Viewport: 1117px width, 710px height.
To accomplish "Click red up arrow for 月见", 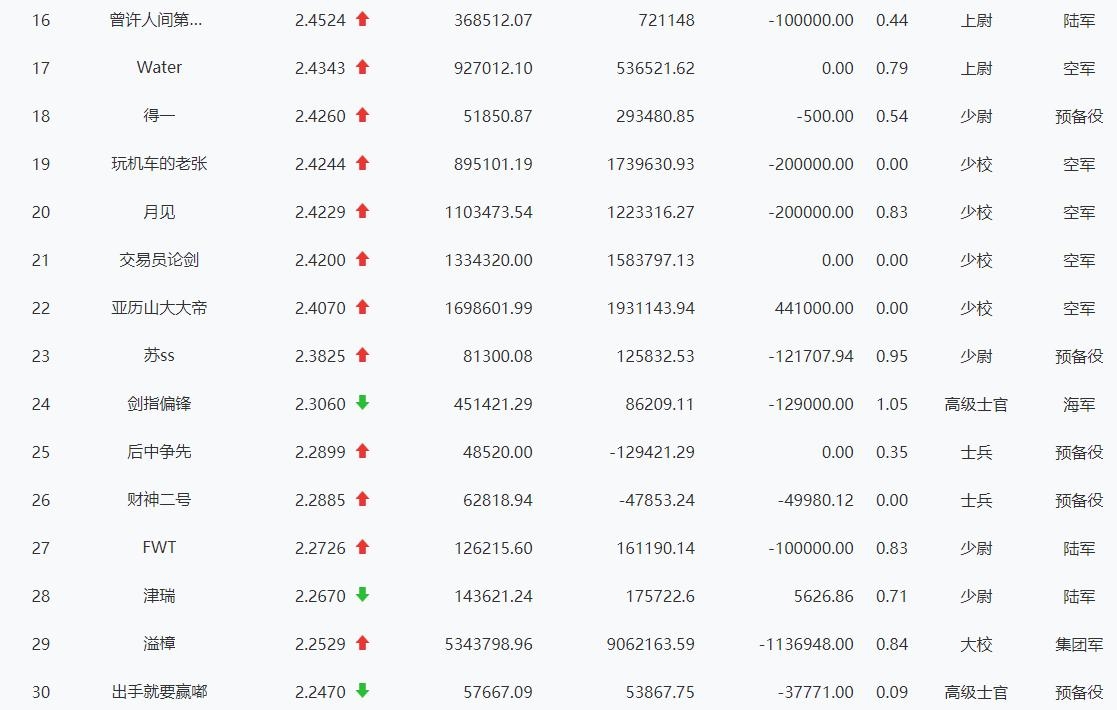I will coord(362,211).
